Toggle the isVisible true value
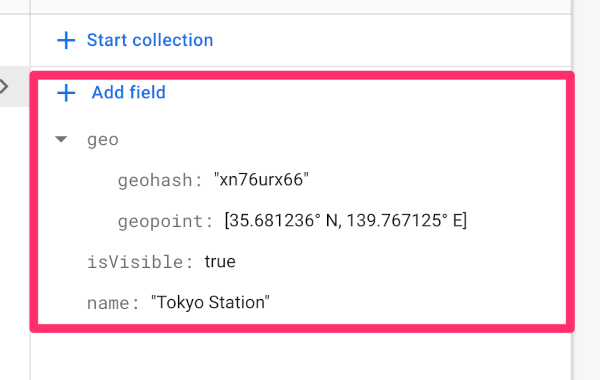This screenshot has width=600, height=380. pyautogui.click(x=220, y=262)
